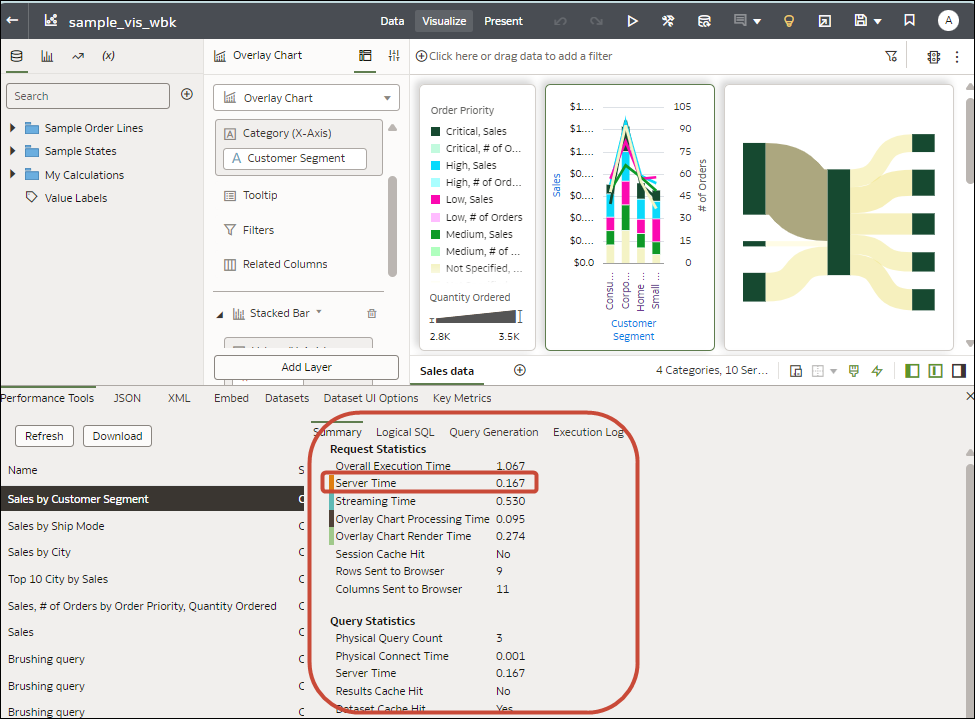Click the Add Layer button
975x719 pixels.
point(306,367)
